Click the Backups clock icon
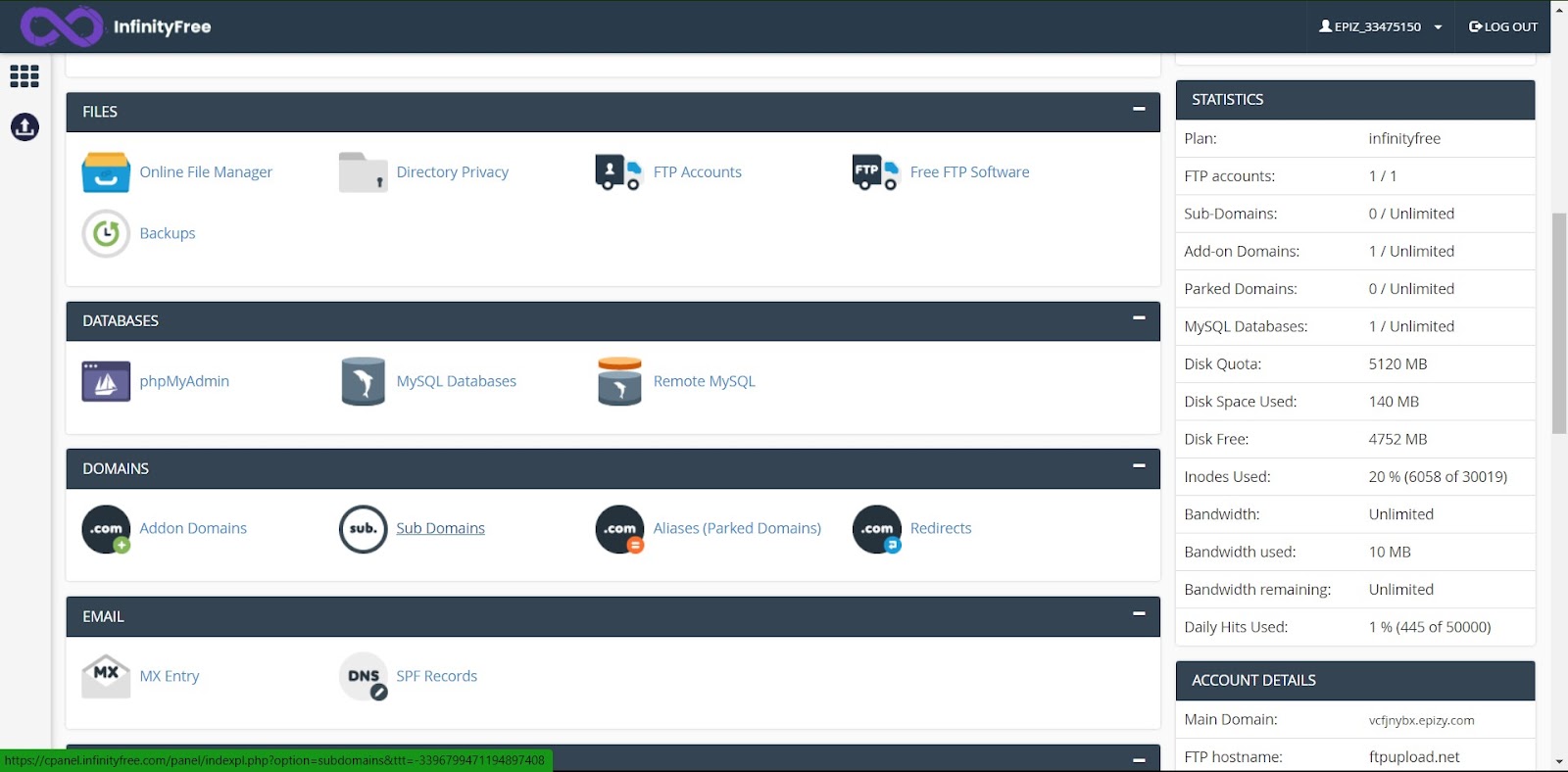The height and width of the screenshot is (772, 1568). 106,234
